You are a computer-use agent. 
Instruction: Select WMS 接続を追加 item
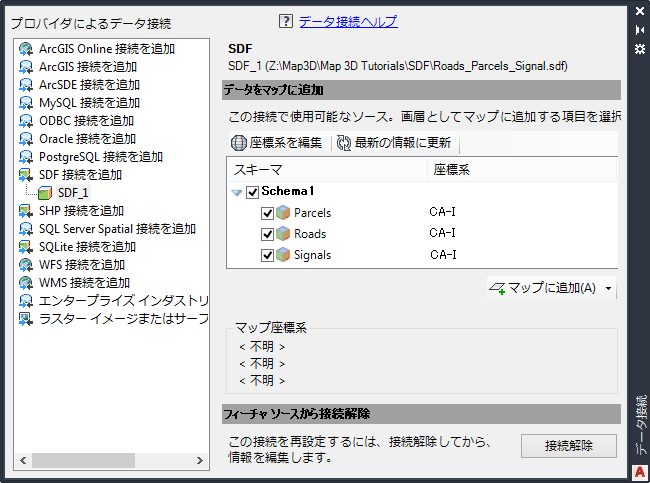coord(84,283)
